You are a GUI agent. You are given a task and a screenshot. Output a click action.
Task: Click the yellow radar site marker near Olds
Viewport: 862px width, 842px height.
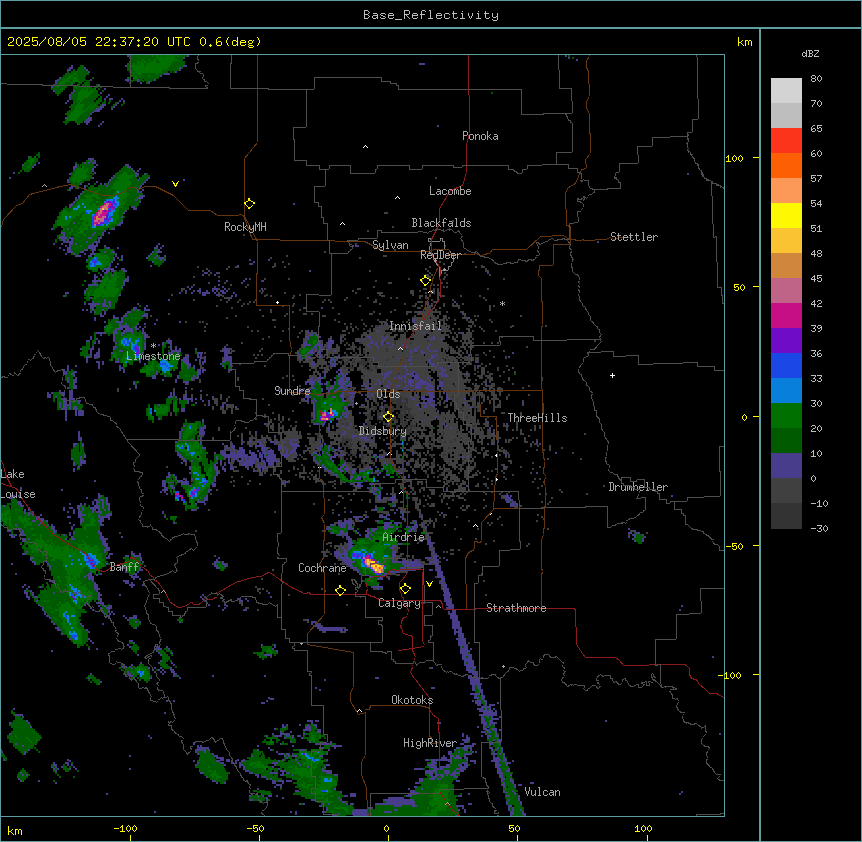pyautogui.click(x=388, y=417)
